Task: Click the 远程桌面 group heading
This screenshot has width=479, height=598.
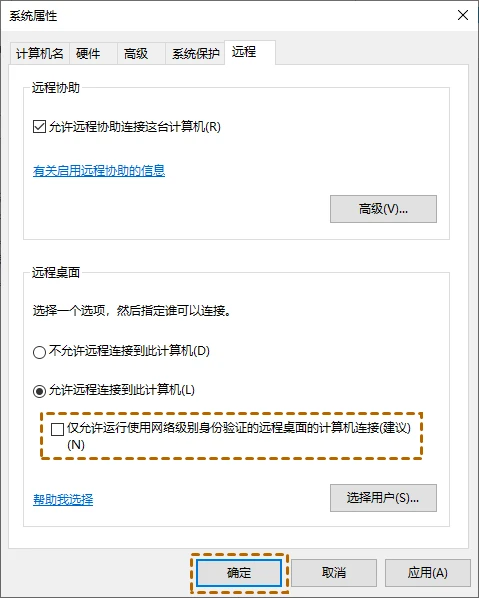Action: click(56, 273)
